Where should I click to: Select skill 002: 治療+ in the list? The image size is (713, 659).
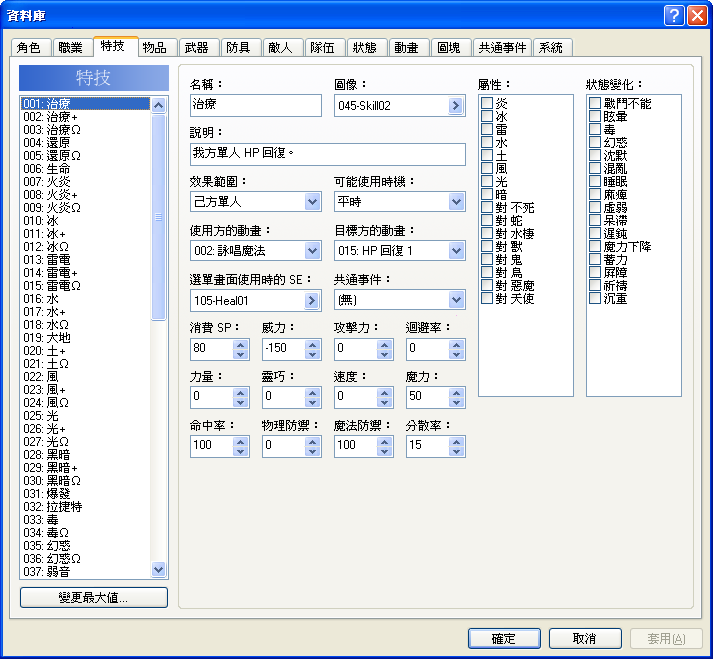tap(85, 117)
